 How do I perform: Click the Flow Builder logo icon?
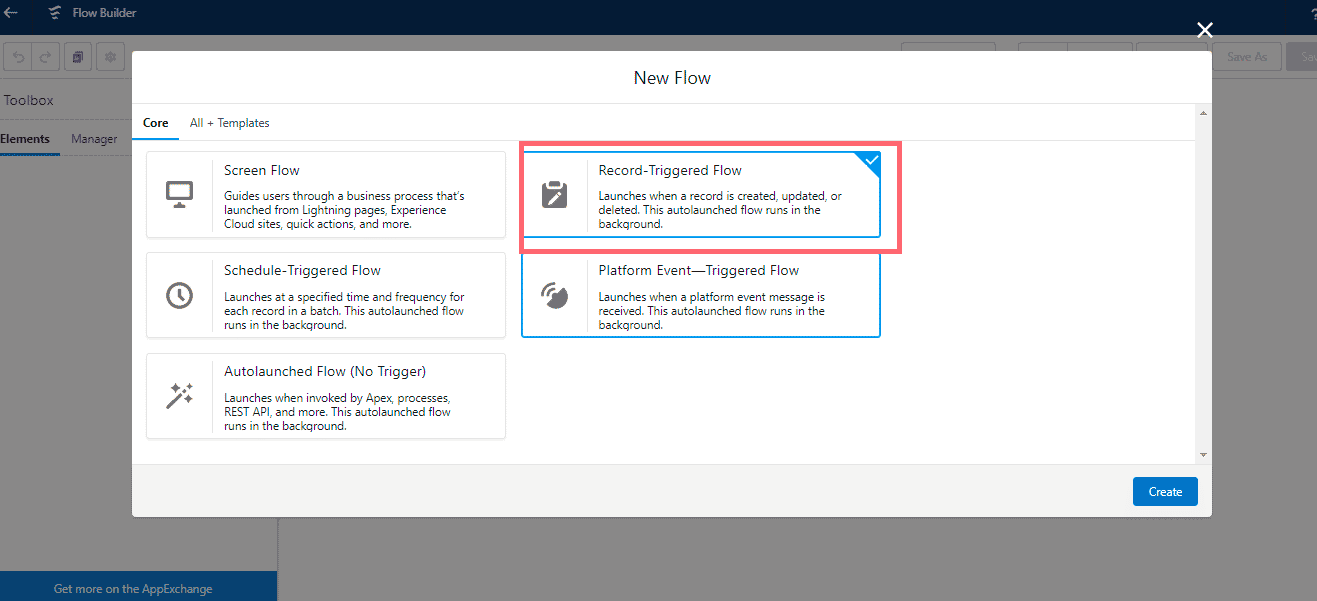[x=56, y=13]
